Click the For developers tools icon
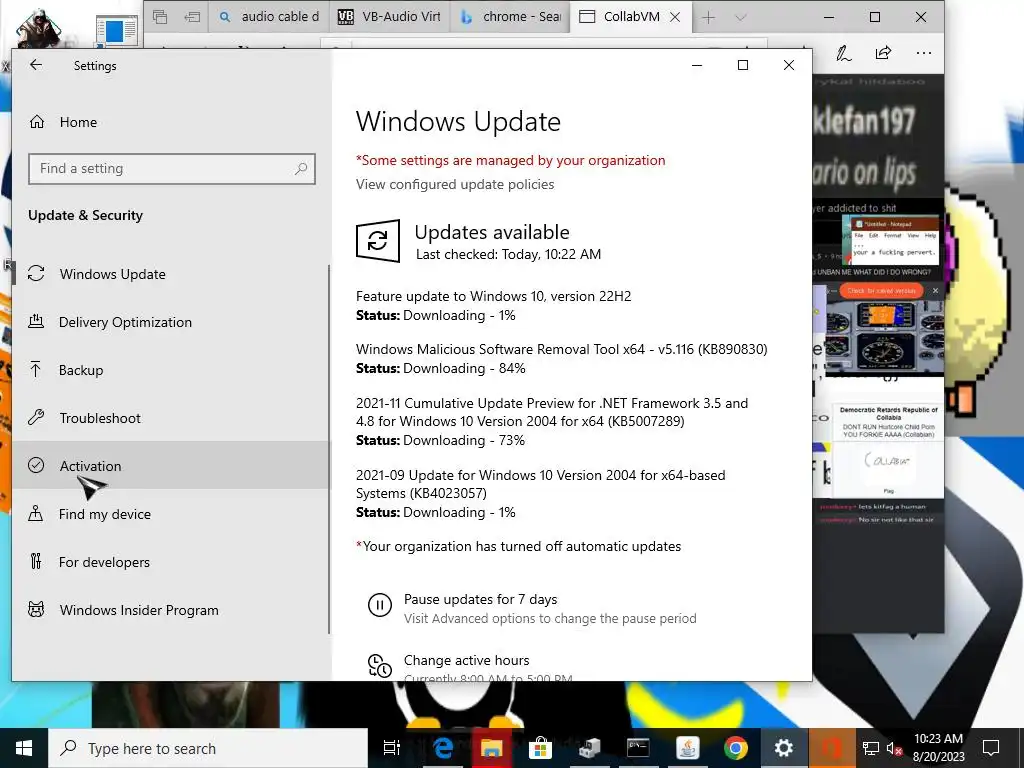1024x768 pixels. [36, 561]
